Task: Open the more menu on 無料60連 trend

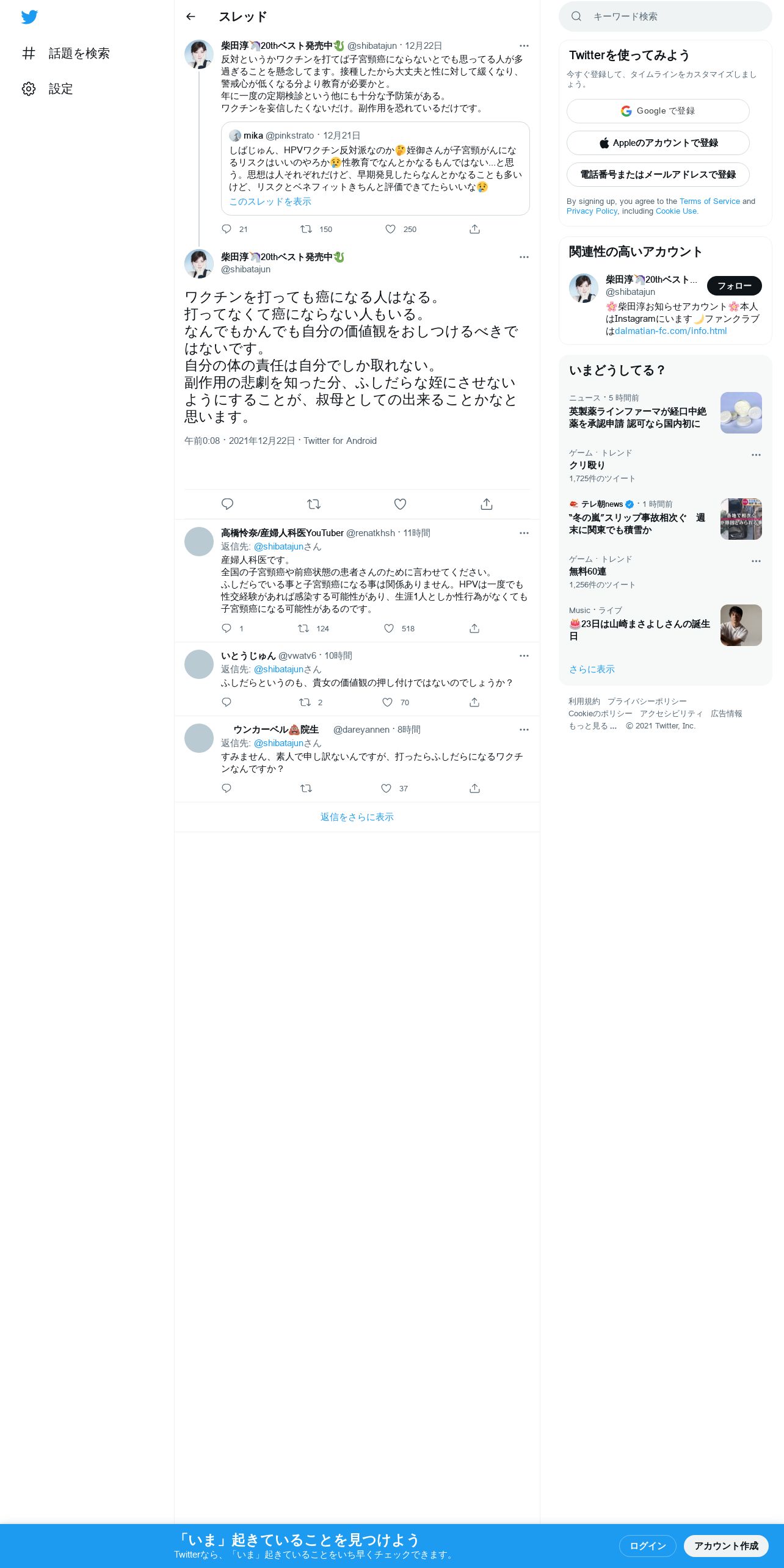Action: pyautogui.click(x=756, y=561)
